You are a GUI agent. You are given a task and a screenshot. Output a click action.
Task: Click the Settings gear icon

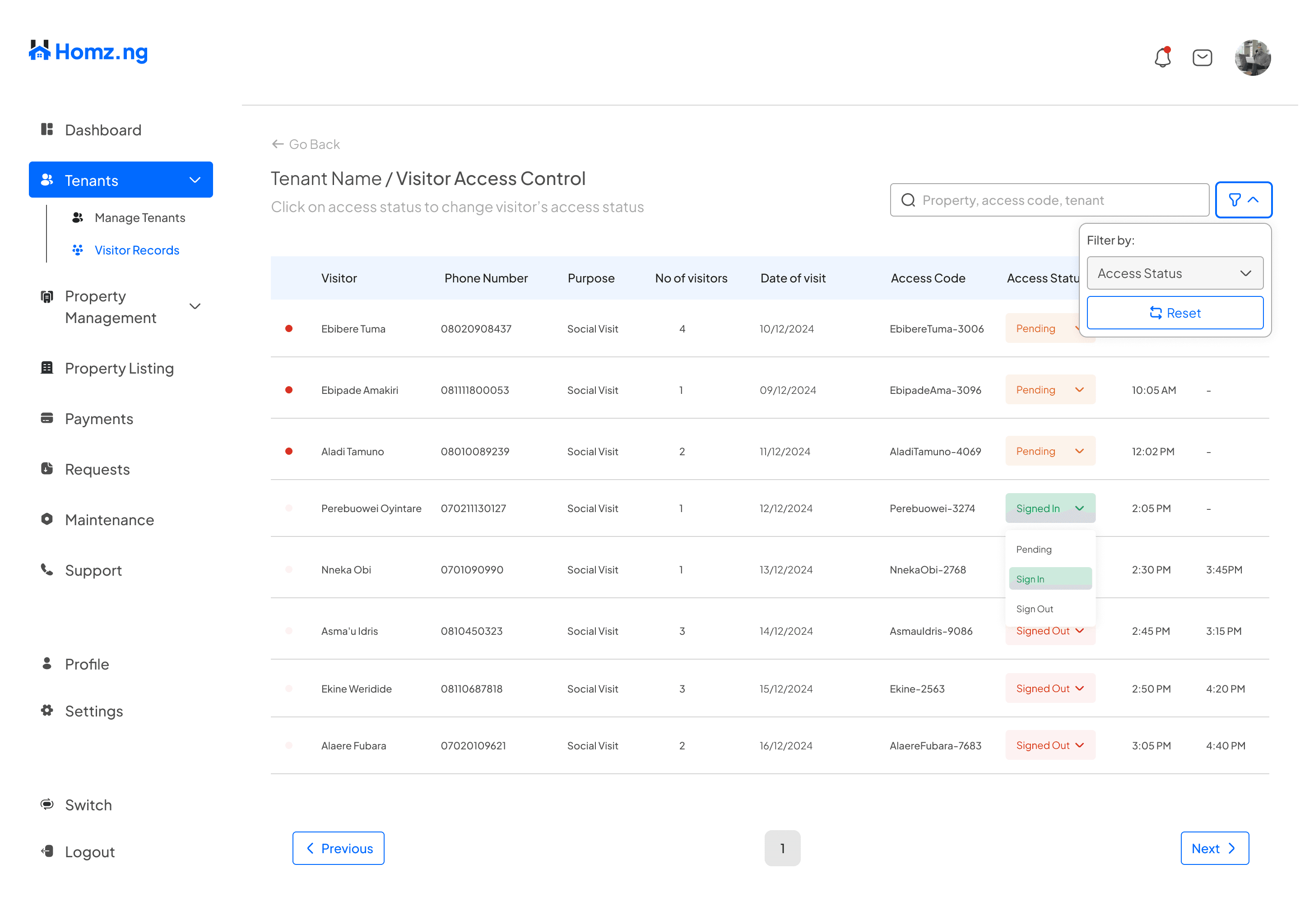click(x=46, y=710)
